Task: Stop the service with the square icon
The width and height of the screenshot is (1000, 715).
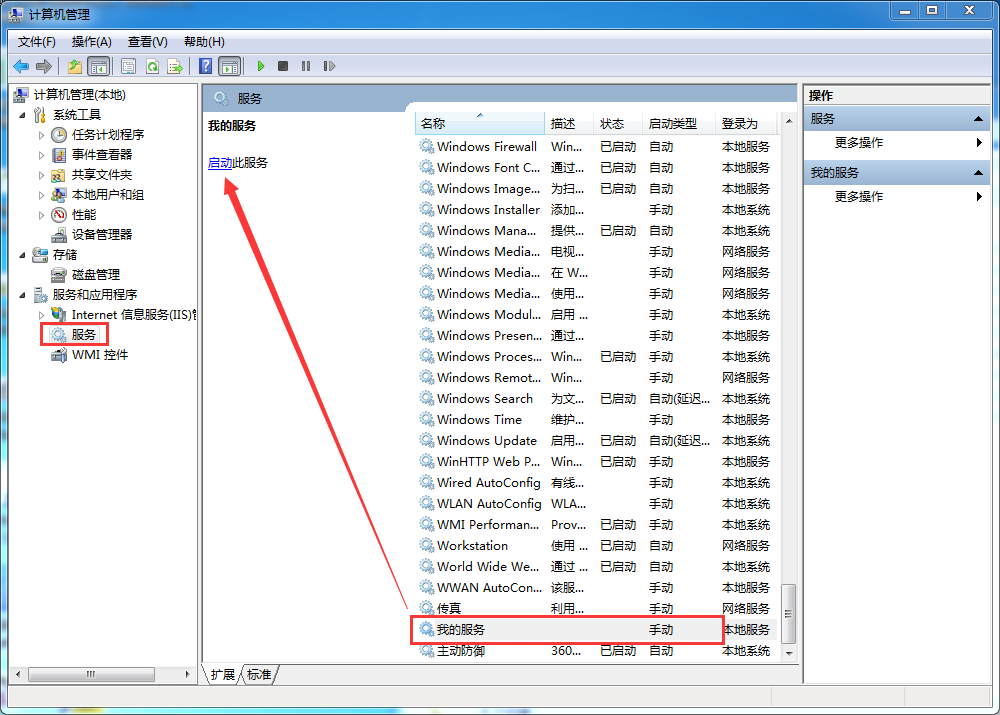Action: [283, 66]
